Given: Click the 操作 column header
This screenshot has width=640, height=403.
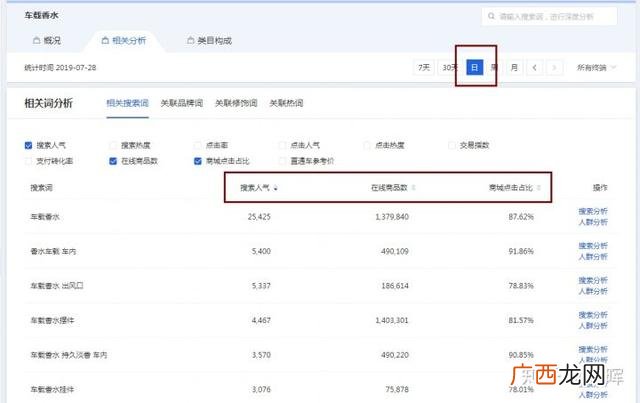Looking at the screenshot, I should (x=600, y=188).
